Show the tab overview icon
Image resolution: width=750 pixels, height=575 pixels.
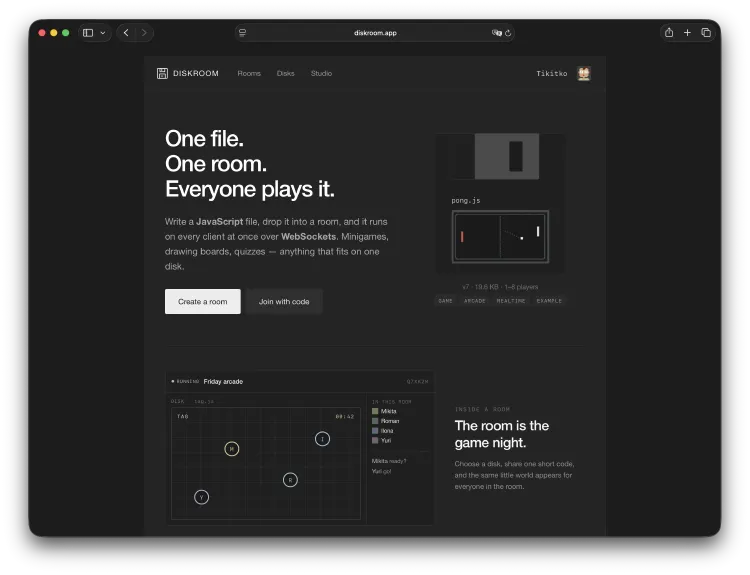[706, 33]
